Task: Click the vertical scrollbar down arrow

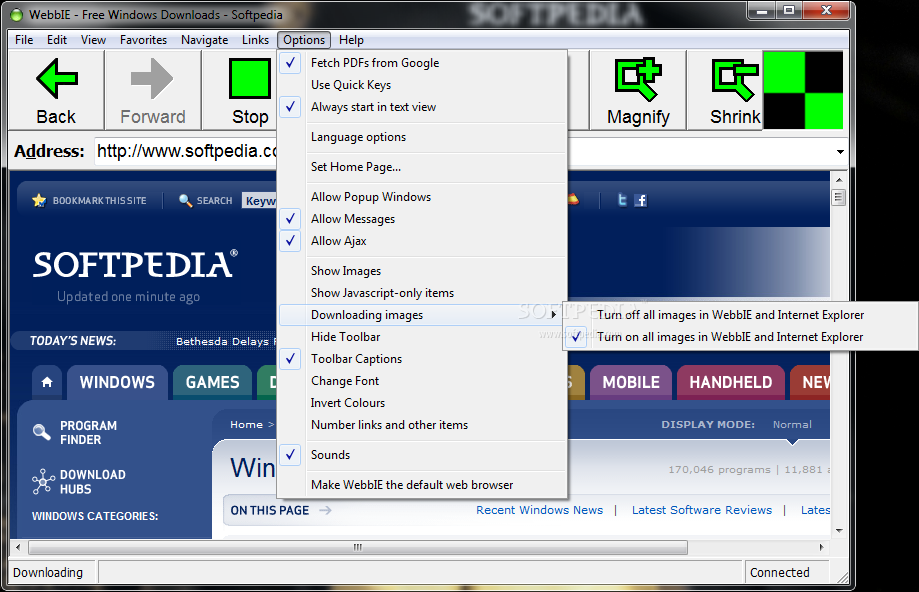Action: (x=839, y=530)
